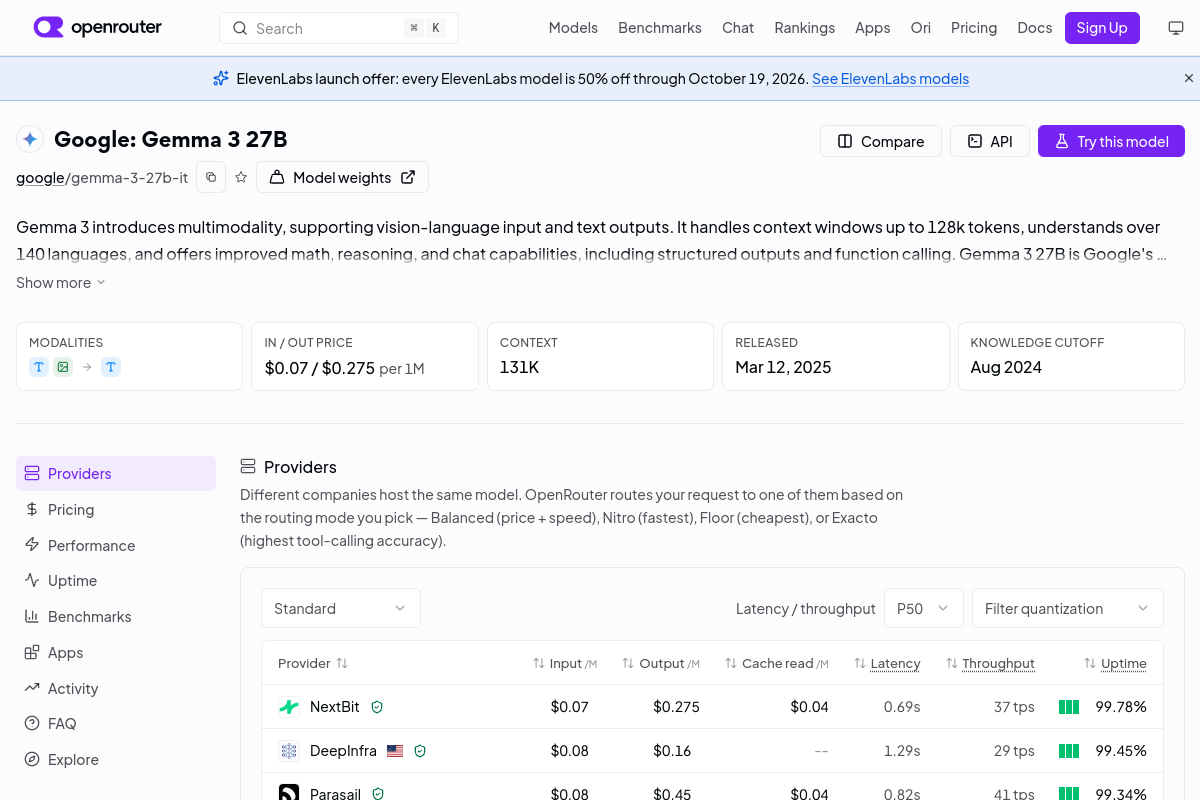Click the Try this model button

coord(1111,141)
